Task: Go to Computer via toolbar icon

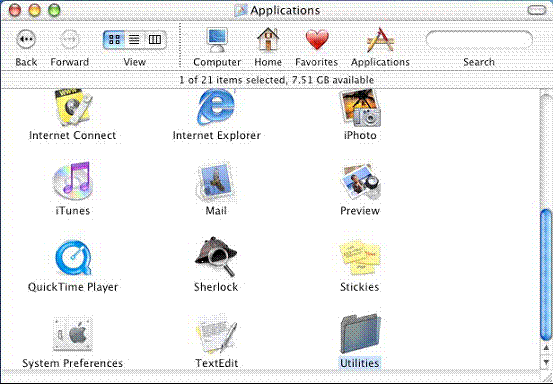Action: tap(217, 40)
